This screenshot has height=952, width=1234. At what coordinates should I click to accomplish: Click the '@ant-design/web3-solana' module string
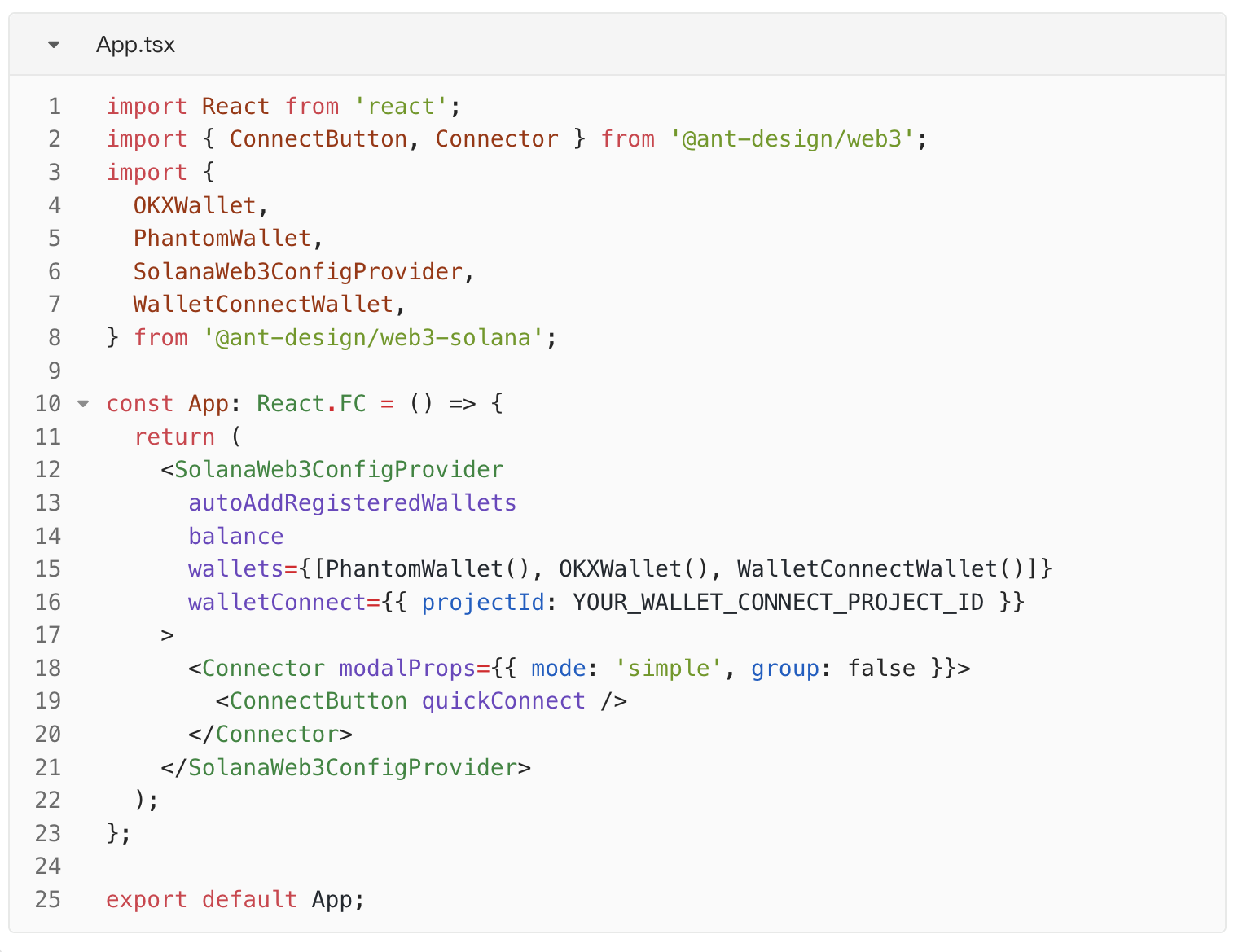373,338
